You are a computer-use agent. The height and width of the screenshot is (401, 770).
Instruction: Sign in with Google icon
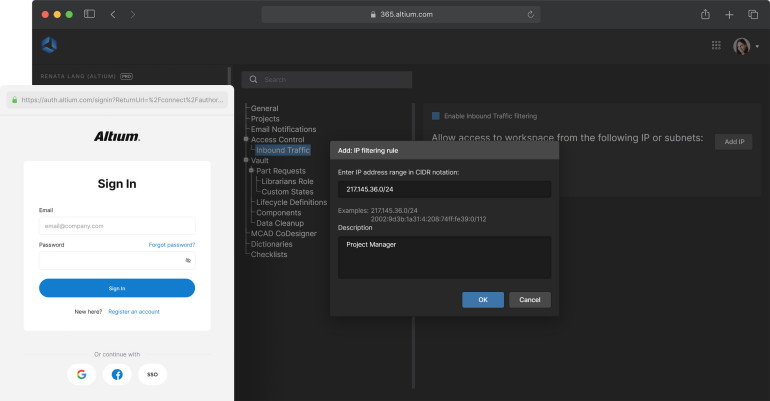82,374
